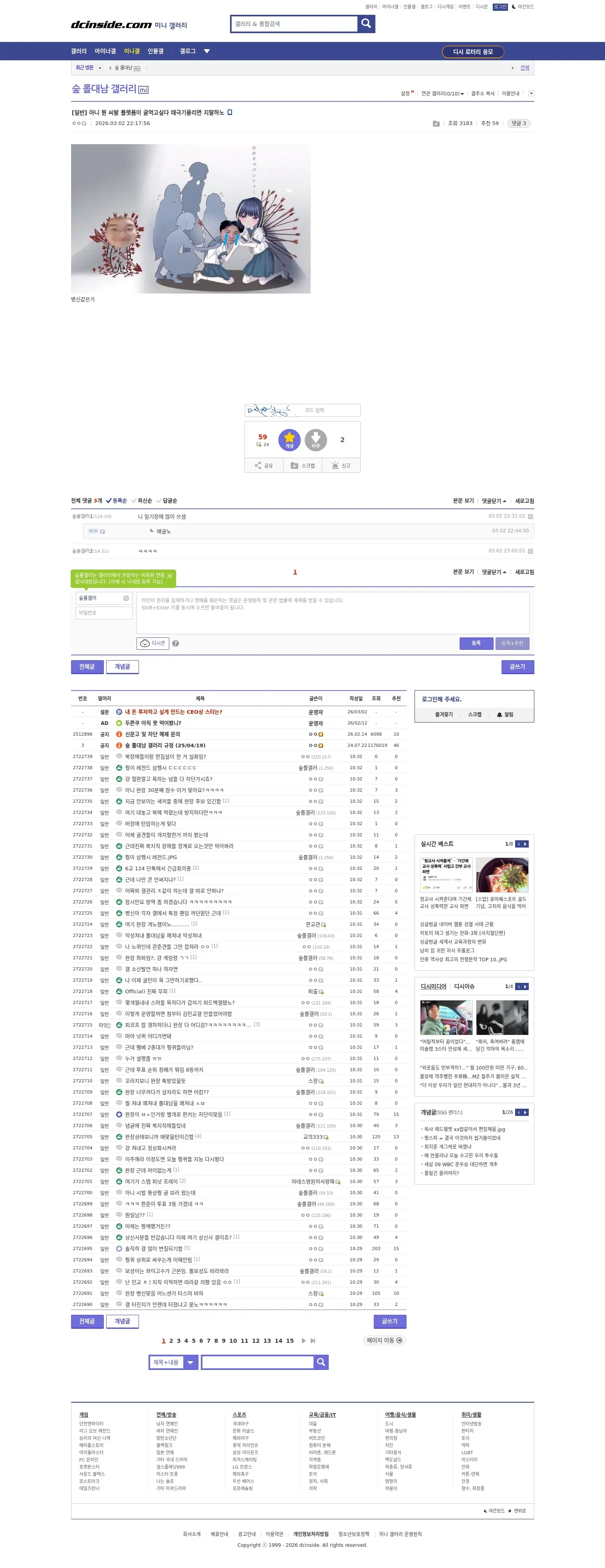Click the 글쓰기 button above the list

pos(518,667)
